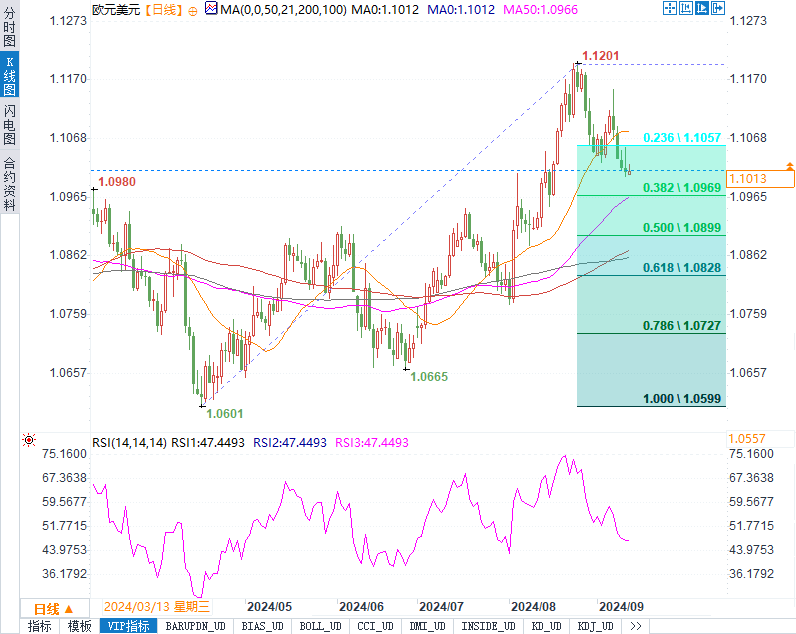Select the BOLL_UD indicator
The image size is (796, 634).
pyautogui.click(x=320, y=626)
